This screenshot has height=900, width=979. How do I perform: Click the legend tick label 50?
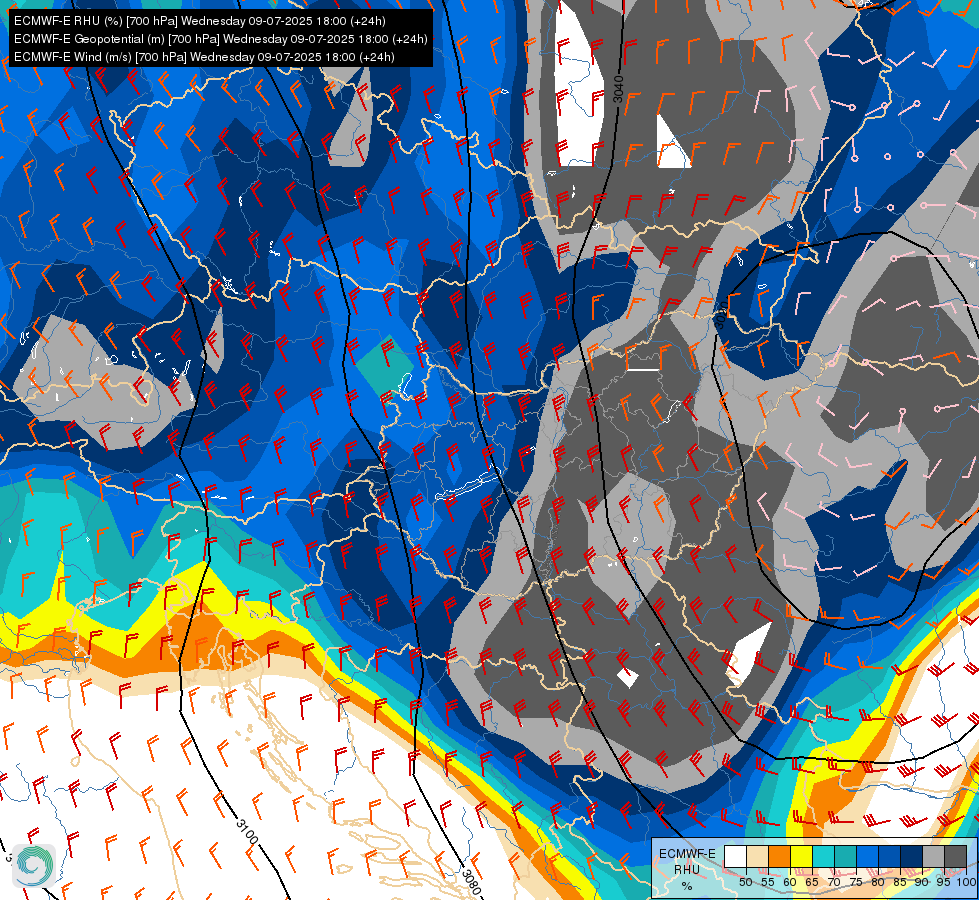(x=745, y=882)
